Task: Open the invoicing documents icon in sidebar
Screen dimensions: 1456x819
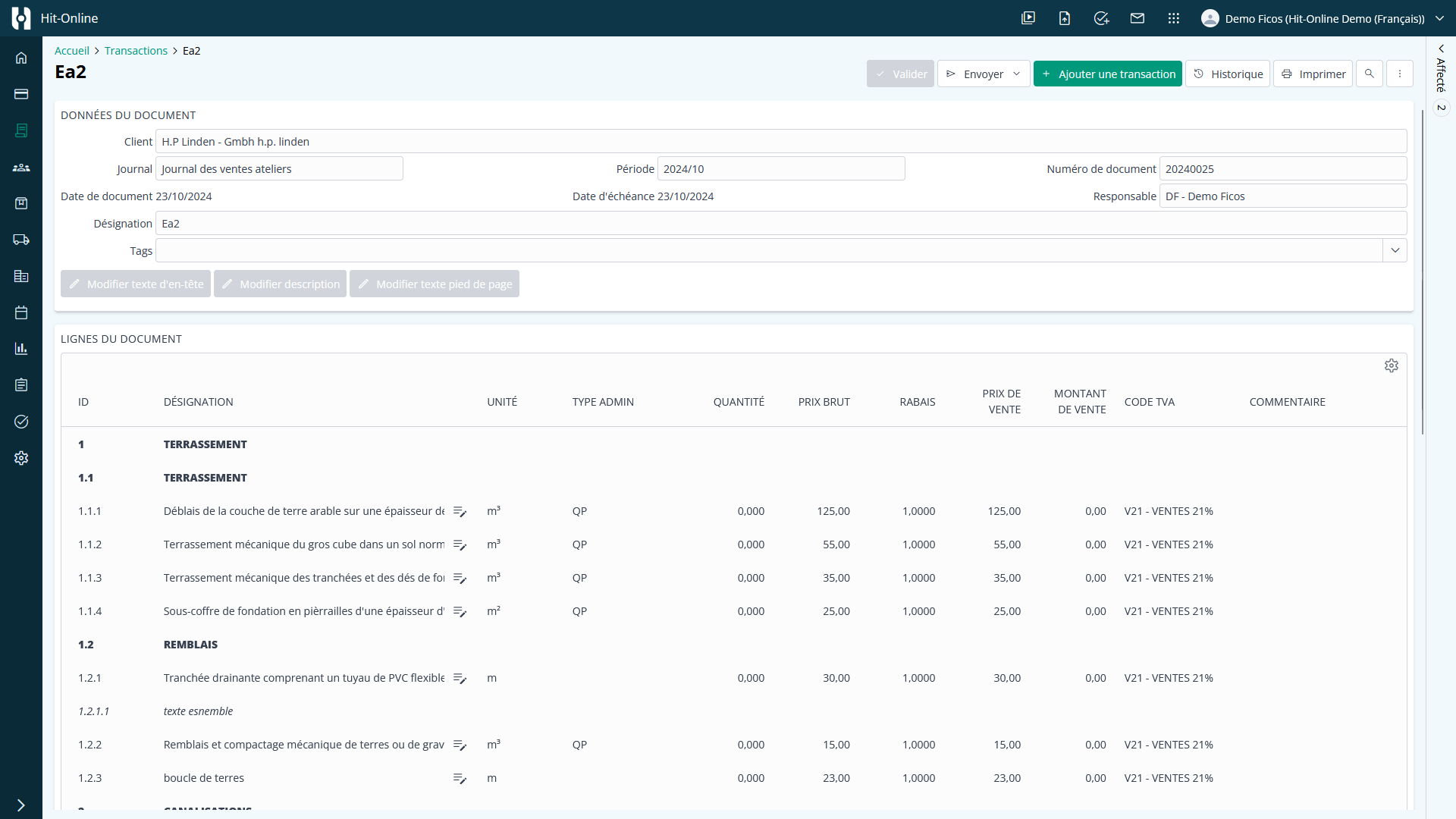Action: [x=21, y=130]
